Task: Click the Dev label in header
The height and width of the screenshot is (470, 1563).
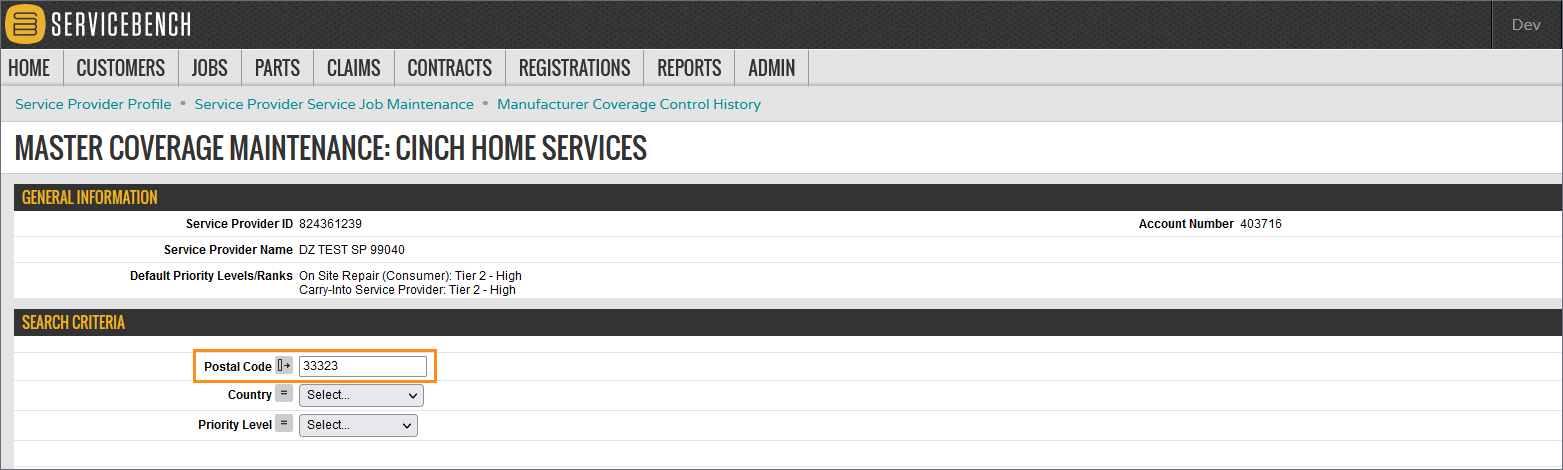Action: point(1526,25)
